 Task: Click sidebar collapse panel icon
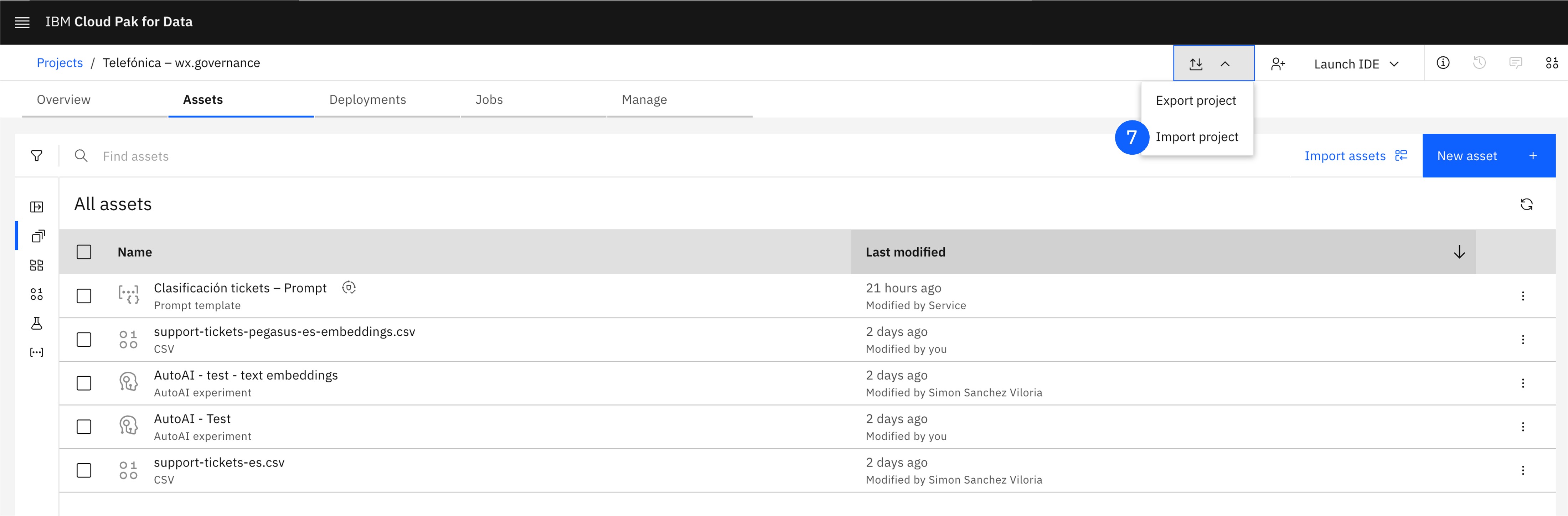pos(36,207)
